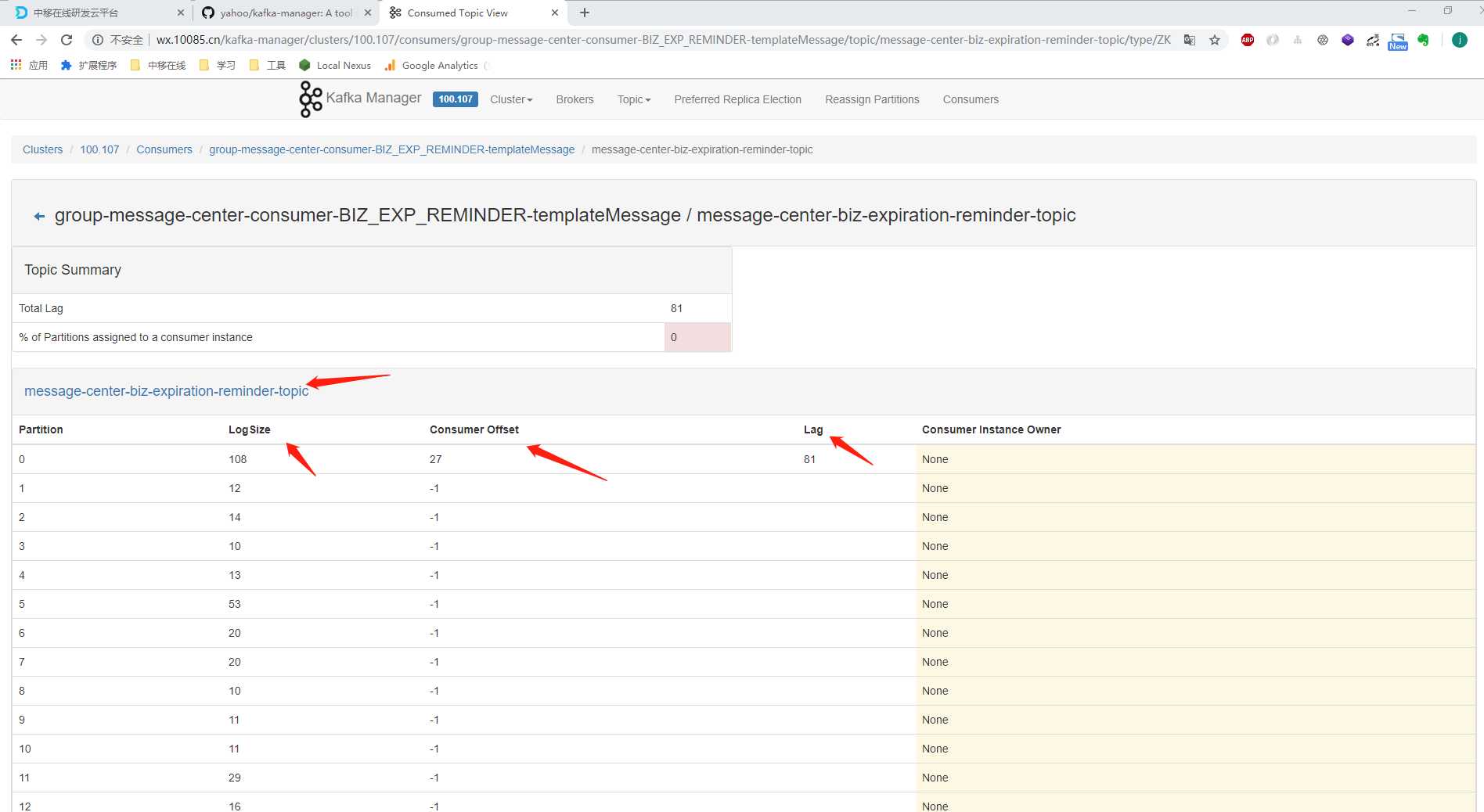The height and width of the screenshot is (812, 1484).
Task: Open the 学习 bookmark folder
Action: click(x=217, y=65)
